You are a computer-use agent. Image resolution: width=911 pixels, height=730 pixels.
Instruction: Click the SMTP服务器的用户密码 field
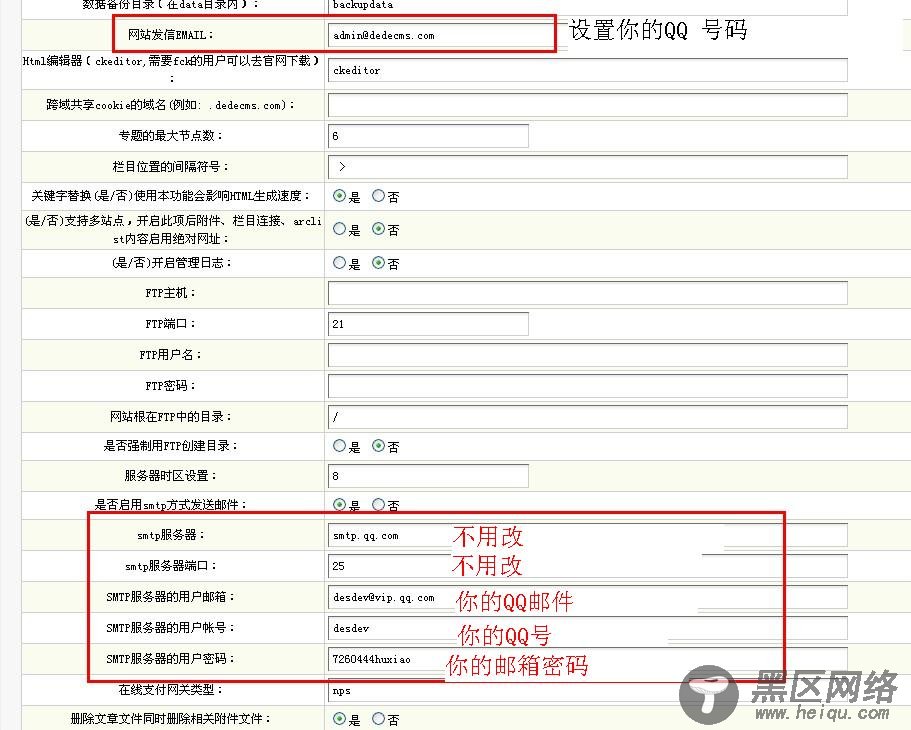[587, 659]
